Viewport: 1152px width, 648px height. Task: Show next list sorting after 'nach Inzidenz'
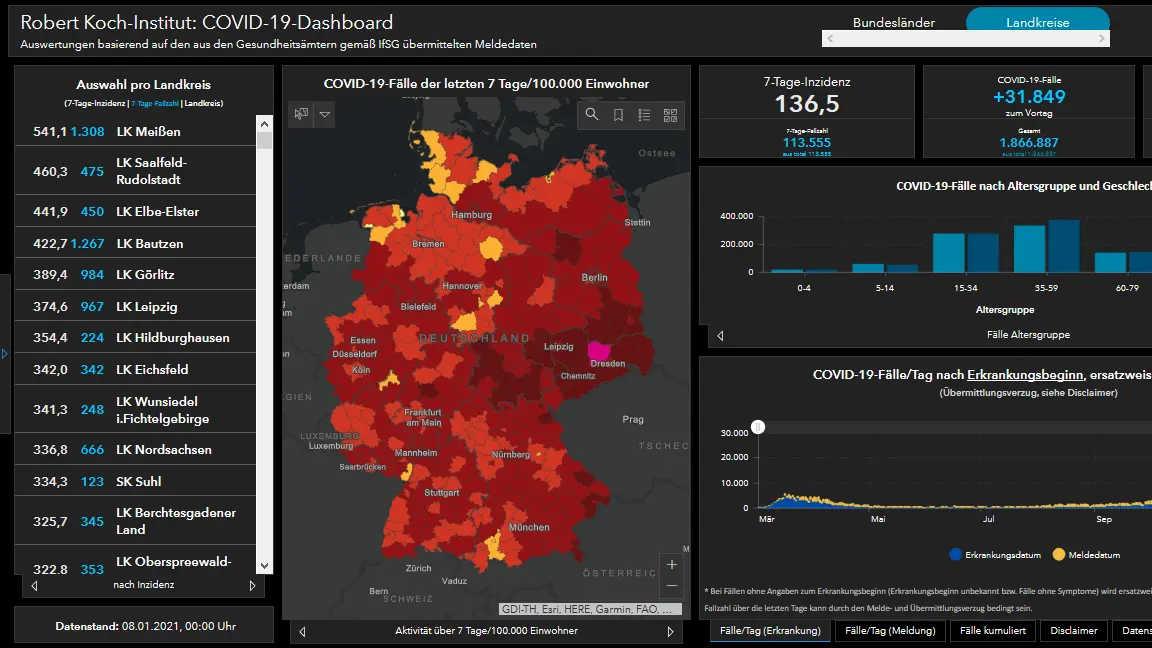252,586
